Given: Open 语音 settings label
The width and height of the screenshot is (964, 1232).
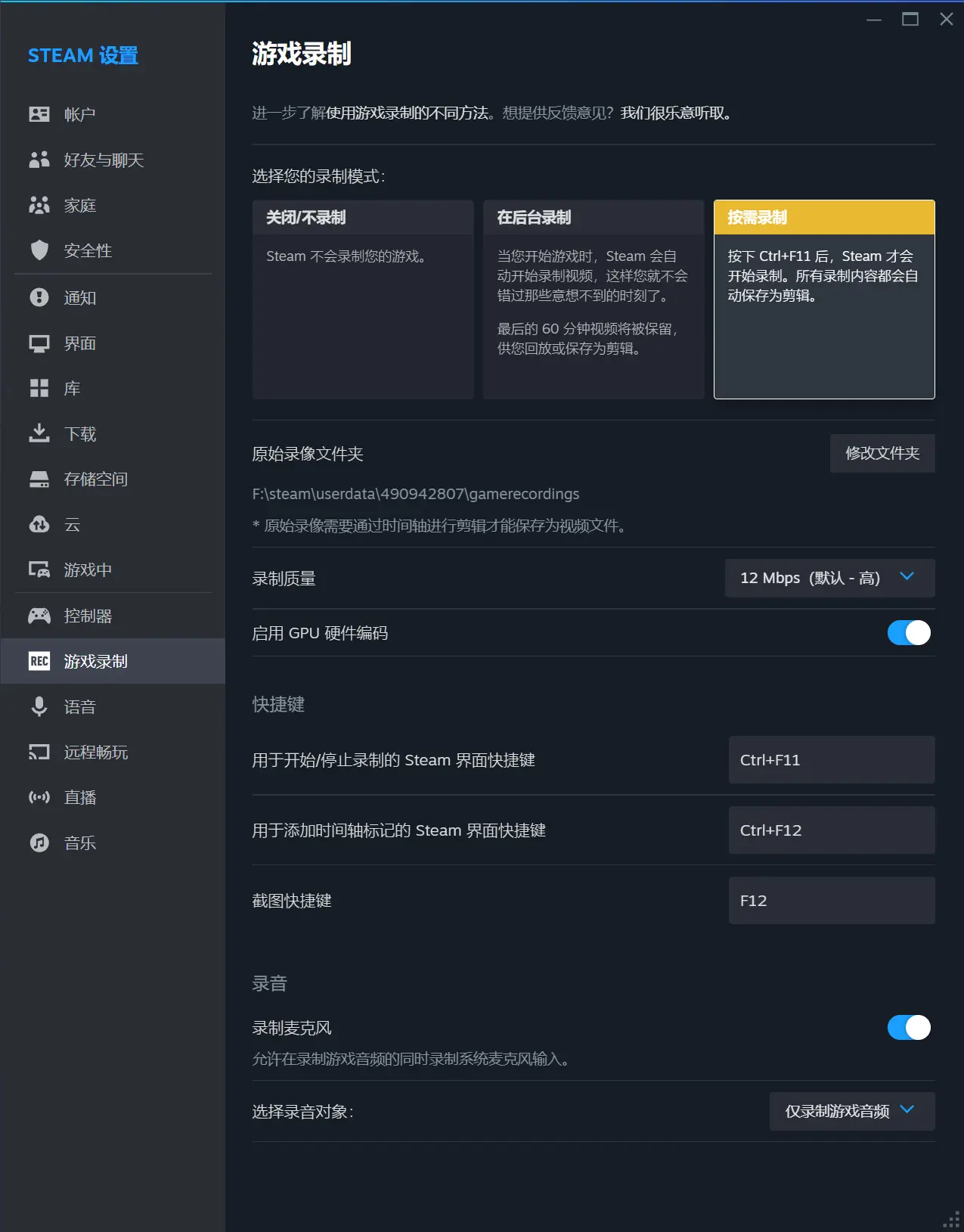Looking at the screenshot, I should [80, 706].
